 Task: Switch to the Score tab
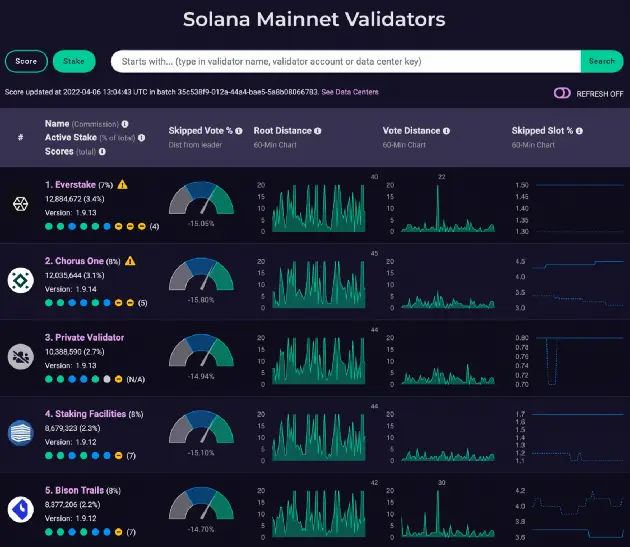coord(26,61)
